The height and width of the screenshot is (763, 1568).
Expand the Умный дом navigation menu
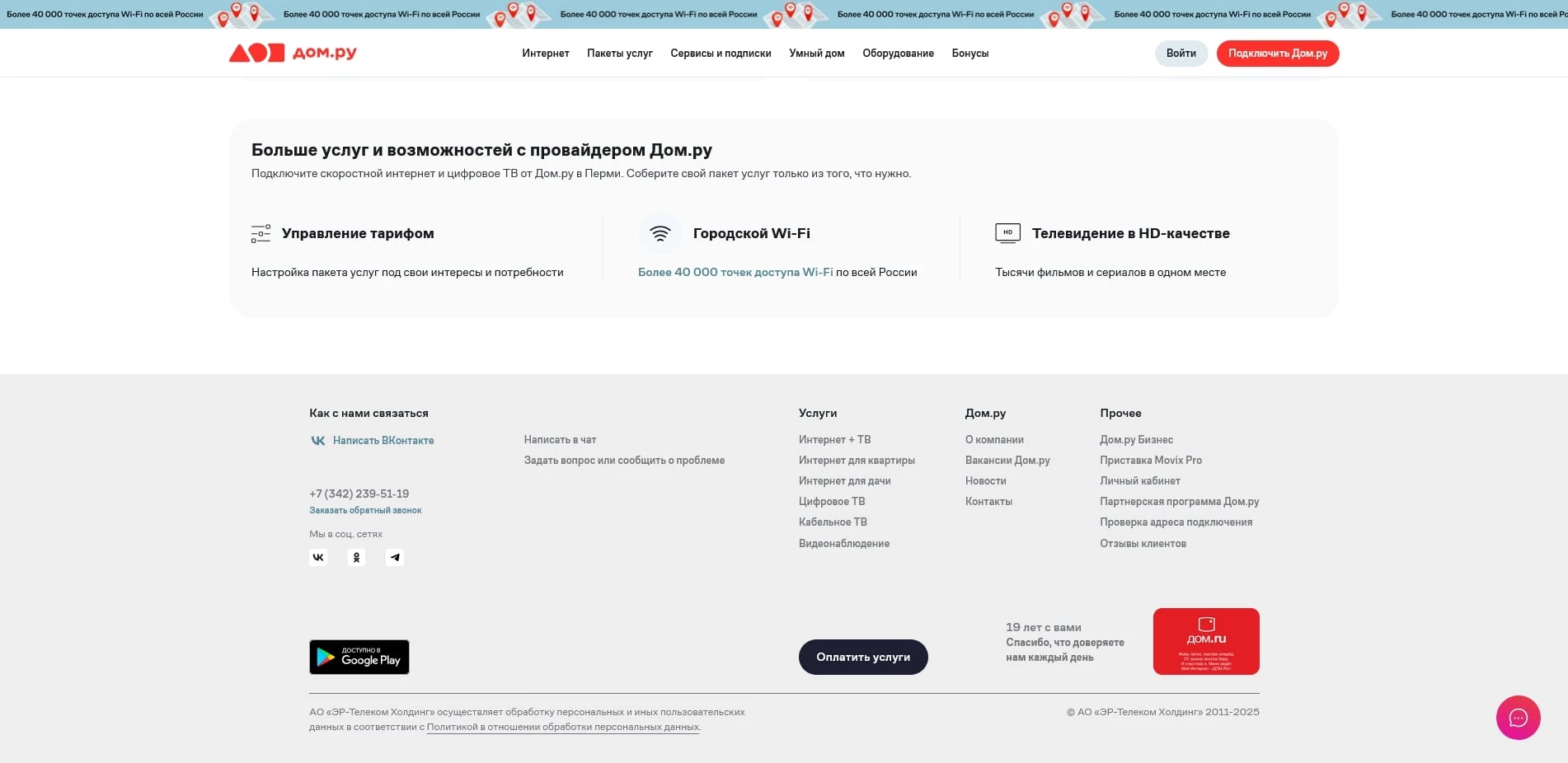[816, 54]
